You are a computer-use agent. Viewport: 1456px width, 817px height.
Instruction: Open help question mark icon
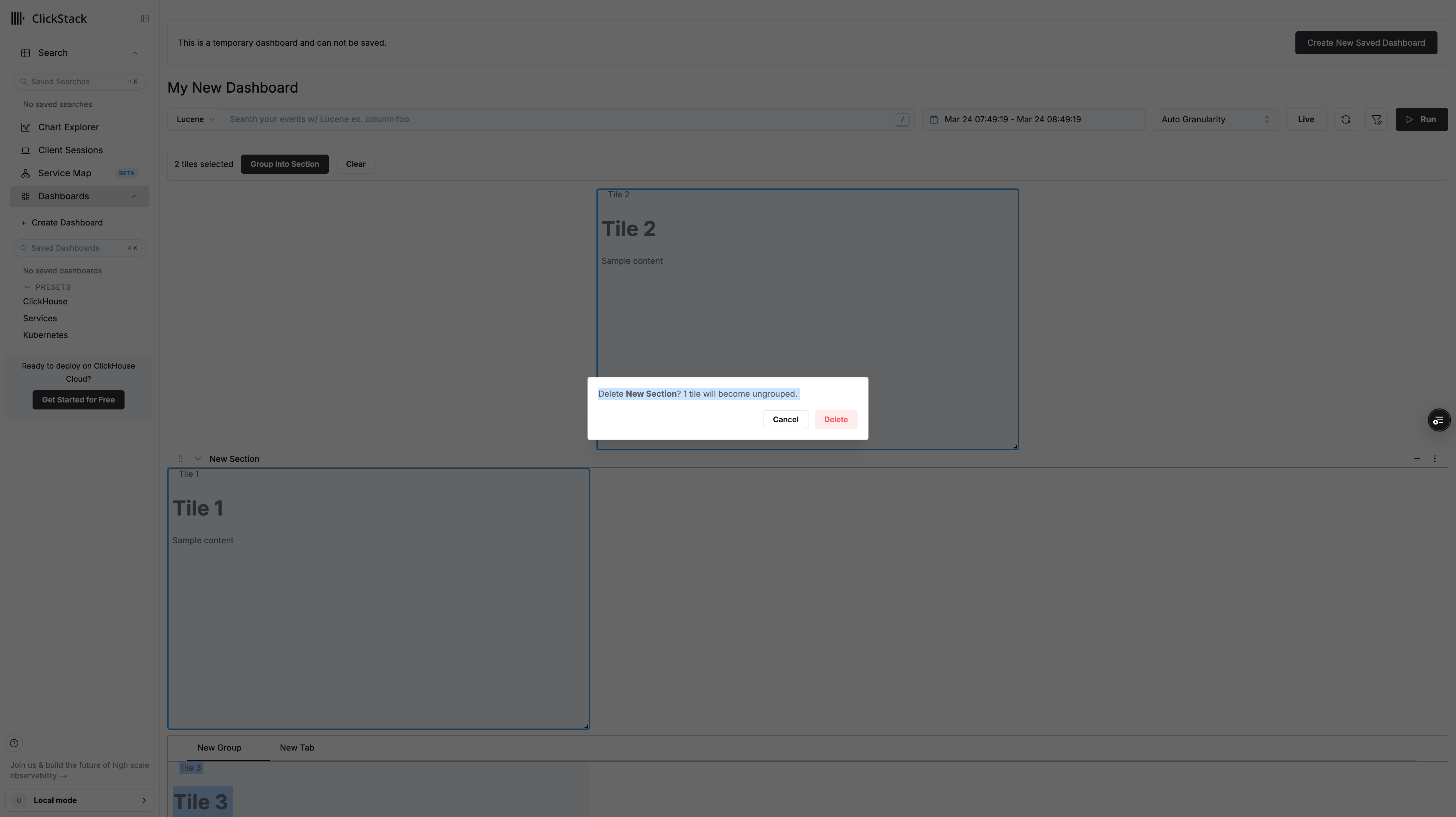pos(14,743)
